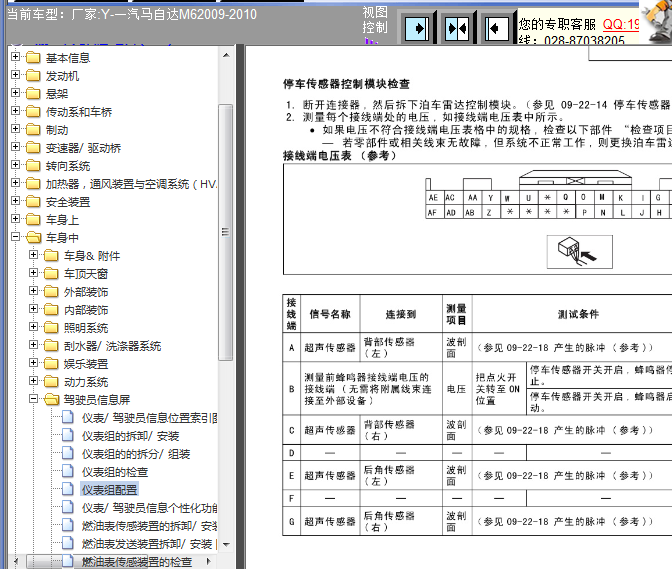
Task: Open 车身&附件 tree item
Action: (92, 256)
